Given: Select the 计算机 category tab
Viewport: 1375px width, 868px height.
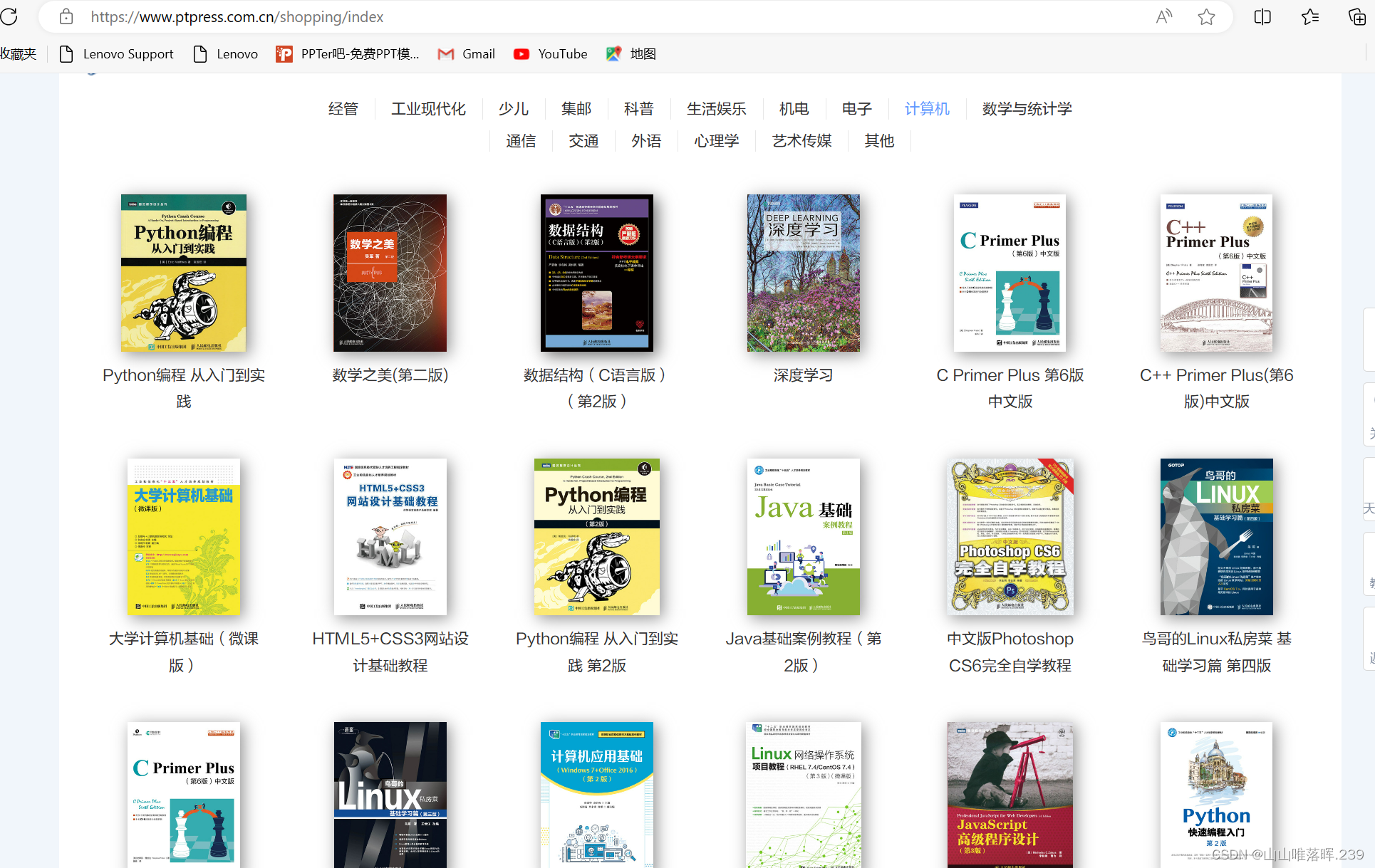Looking at the screenshot, I should pyautogui.click(x=927, y=109).
